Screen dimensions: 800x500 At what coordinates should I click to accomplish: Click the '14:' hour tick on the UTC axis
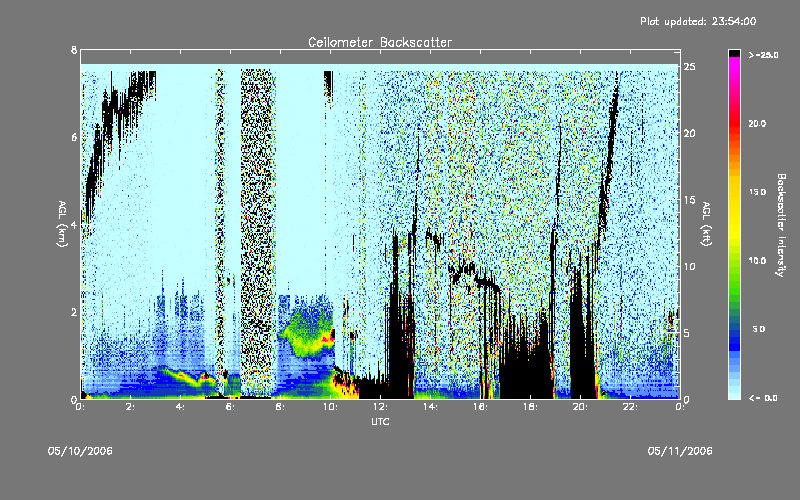(430, 407)
